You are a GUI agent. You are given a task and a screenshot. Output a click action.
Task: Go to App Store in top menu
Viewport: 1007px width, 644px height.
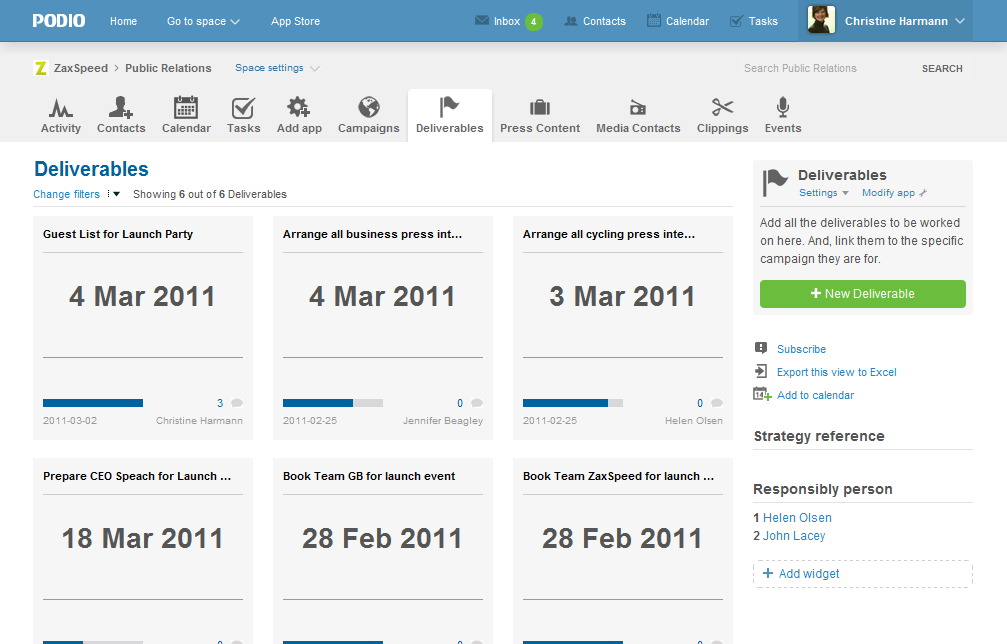[x=295, y=21]
